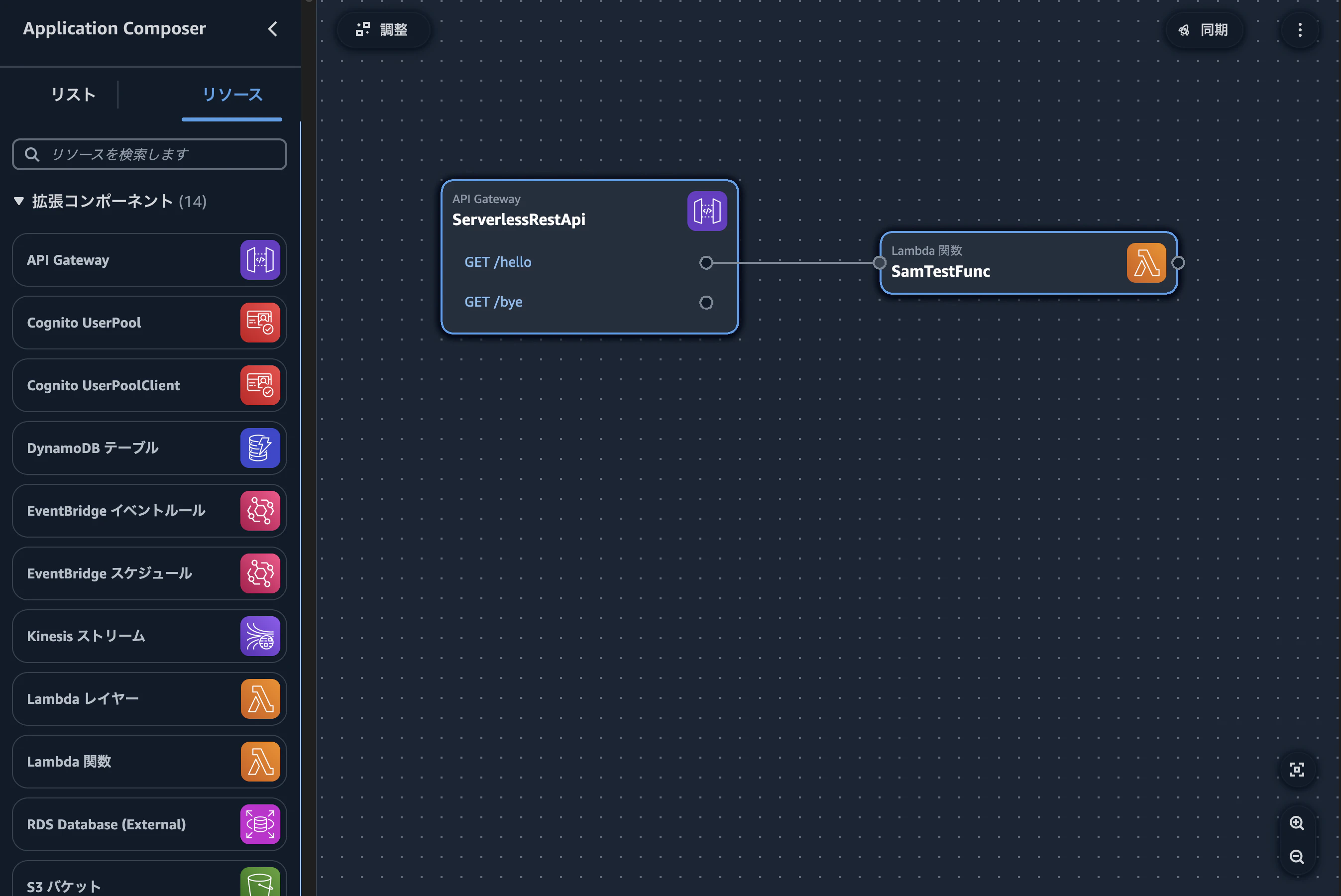The width and height of the screenshot is (1341, 896).
Task: Click the ServerlessRestApi card's API Gateway icon
Action: pos(707,212)
